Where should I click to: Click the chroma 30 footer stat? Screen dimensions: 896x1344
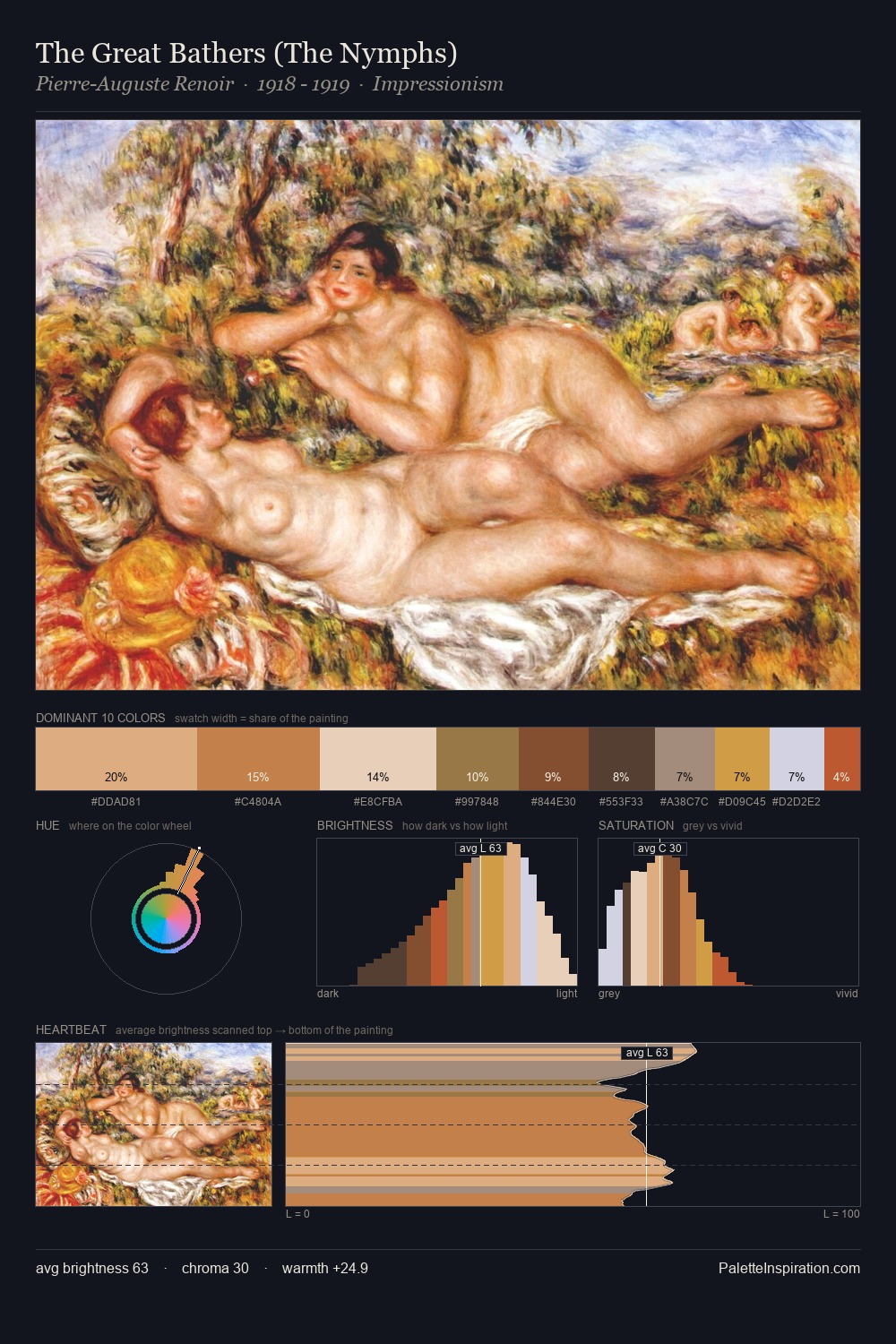tap(215, 1269)
